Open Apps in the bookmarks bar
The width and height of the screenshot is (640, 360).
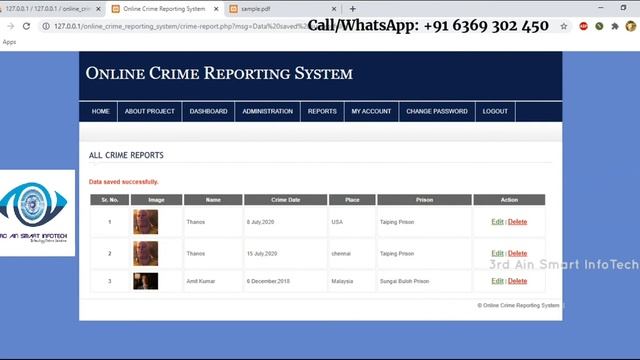click(9, 42)
